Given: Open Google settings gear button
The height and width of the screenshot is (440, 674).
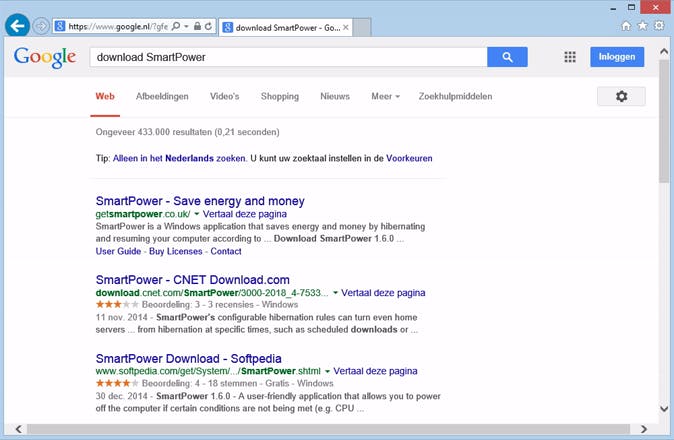Looking at the screenshot, I should tap(621, 96).
